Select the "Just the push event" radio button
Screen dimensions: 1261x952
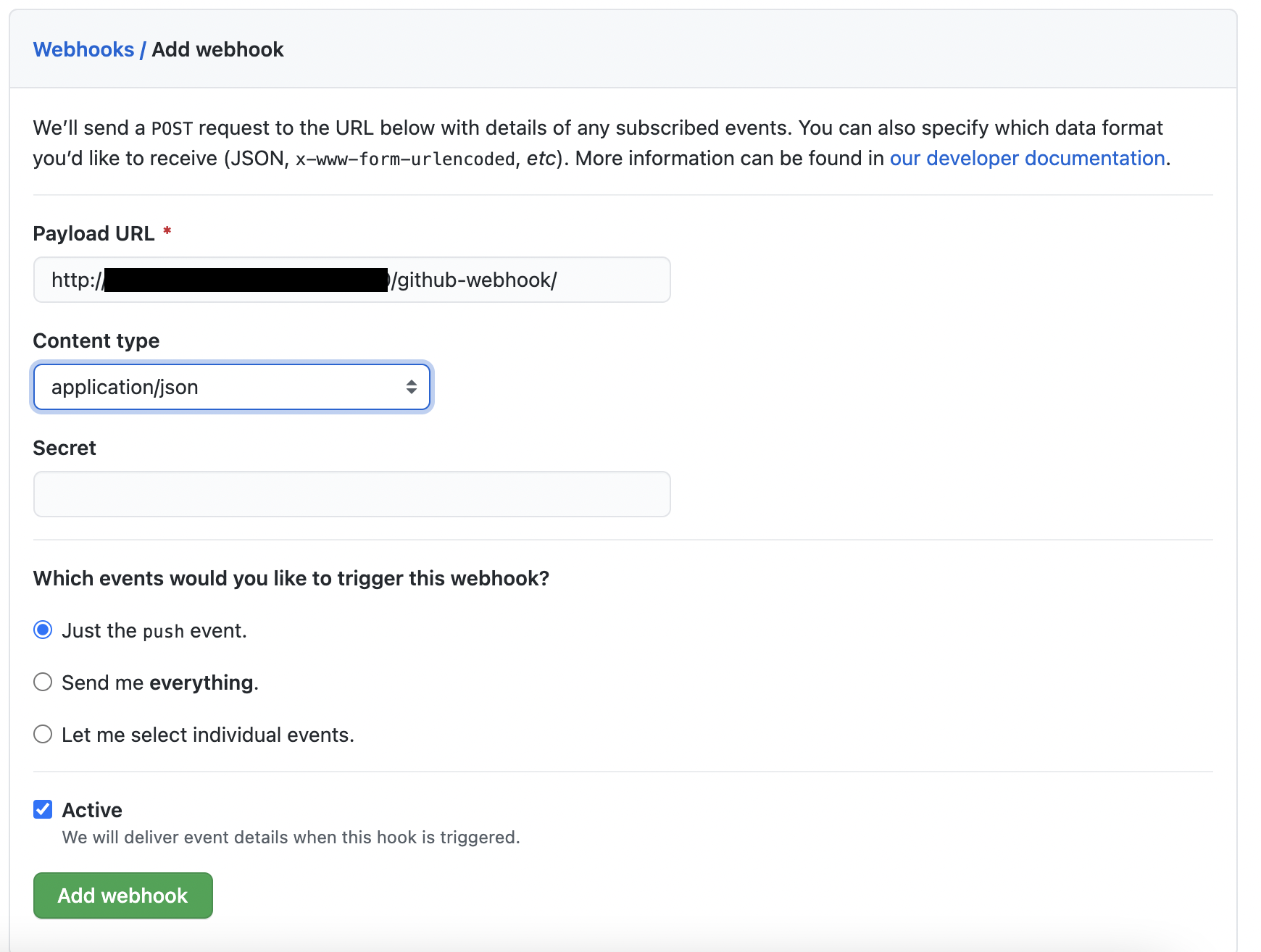click(43, 630)
